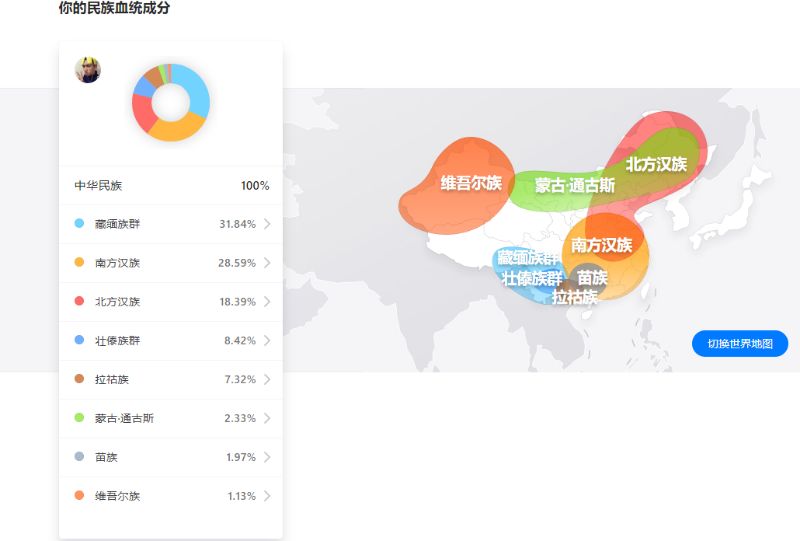Click the red dot beside 北方汉族
The width and height of the screenshot is (800, 541).
pyautogui.click(x=79, y=302)
